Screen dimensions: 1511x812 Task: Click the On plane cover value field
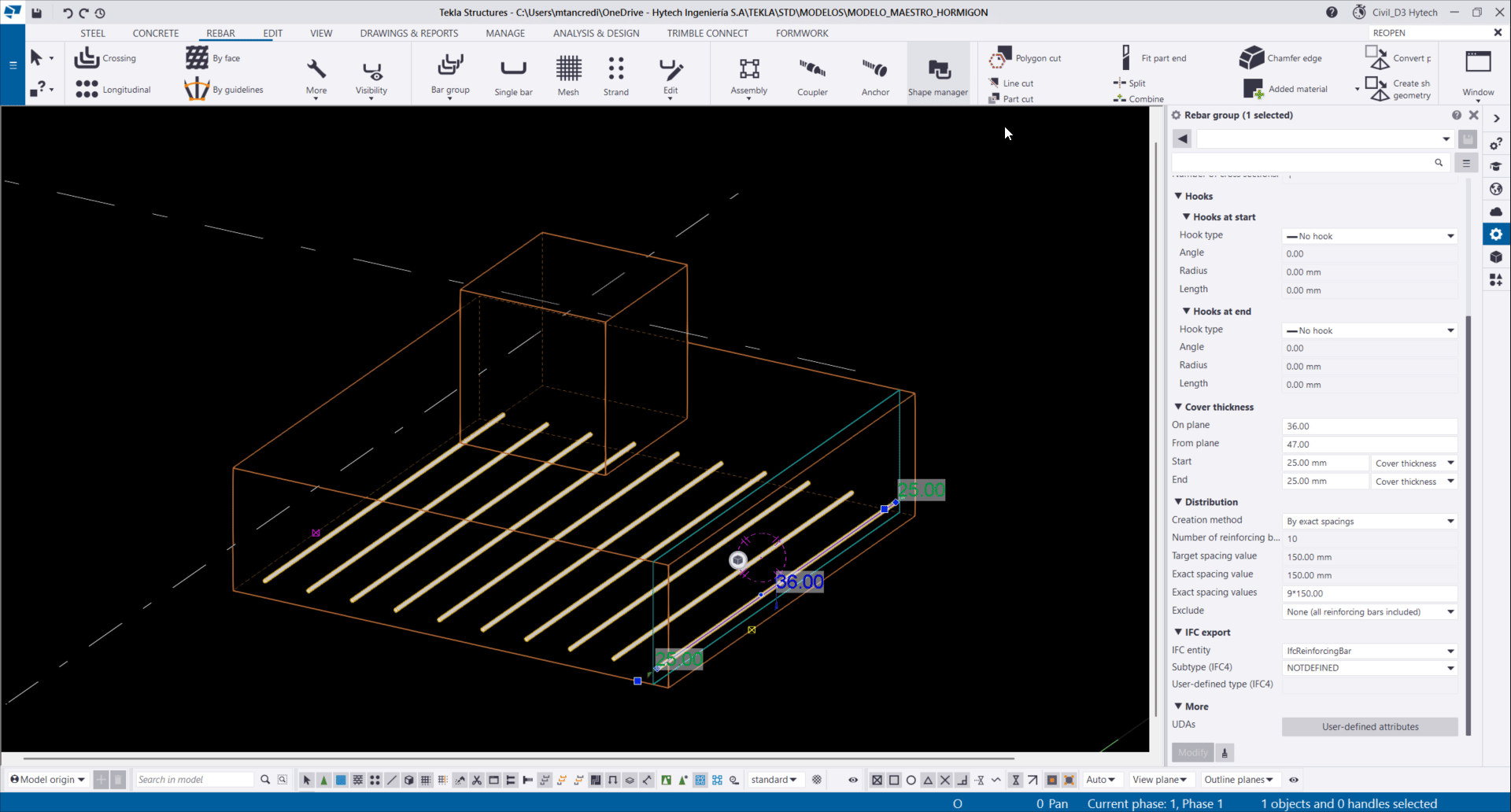[1368, 426]
